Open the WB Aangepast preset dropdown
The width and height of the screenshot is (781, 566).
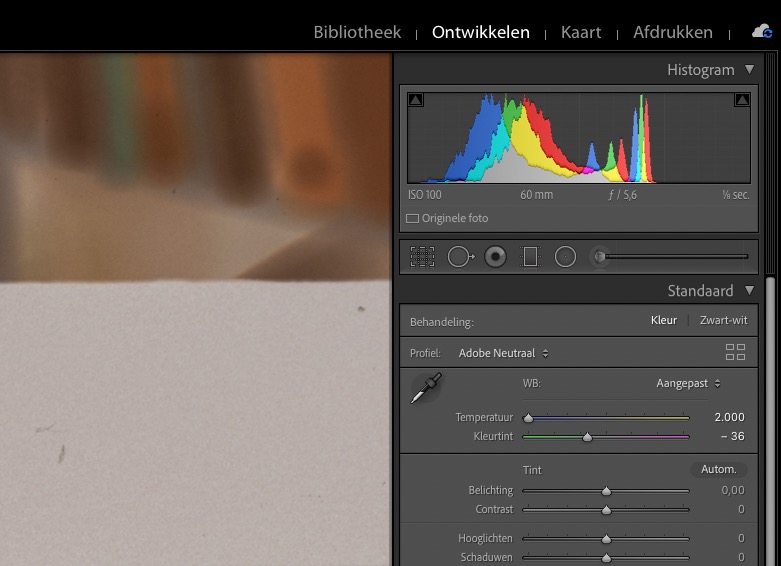pyautogui.click(x=688, y=383)
